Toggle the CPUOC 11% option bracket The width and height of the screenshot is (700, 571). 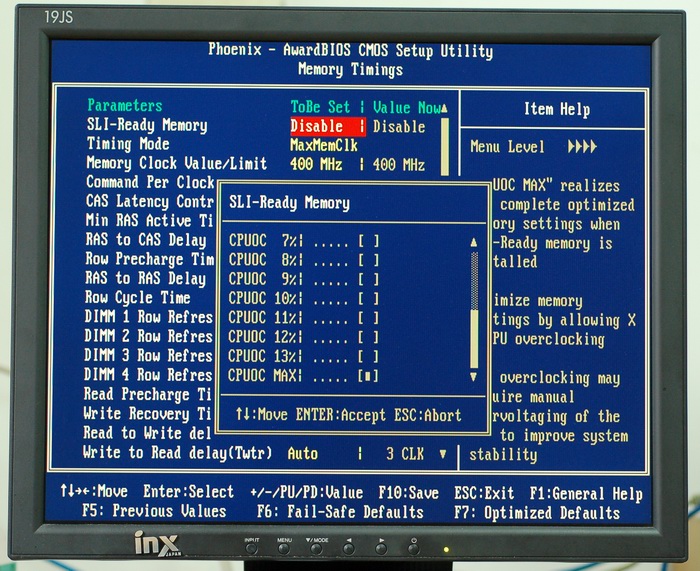click(368, 318)
